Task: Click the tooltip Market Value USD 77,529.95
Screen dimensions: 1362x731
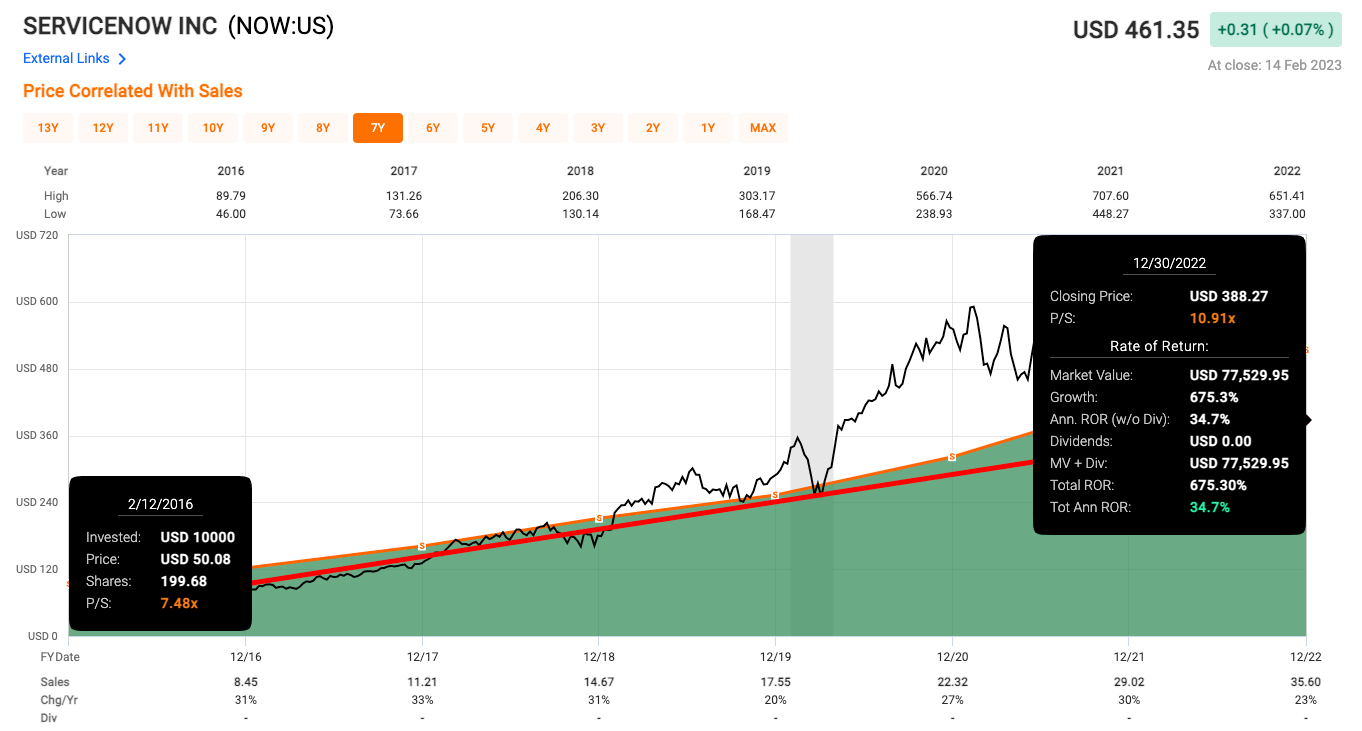Action: 1239,375
